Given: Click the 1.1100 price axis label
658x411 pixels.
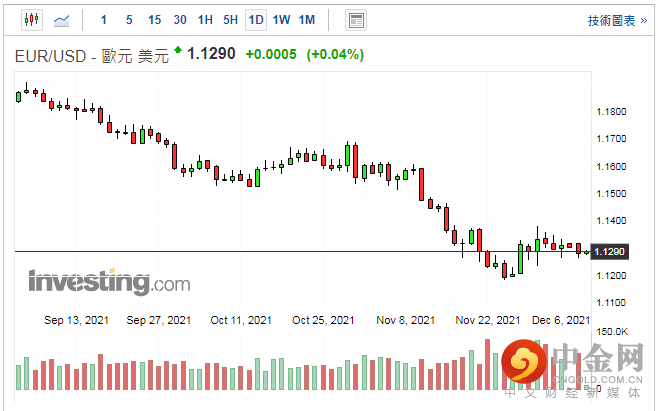Looking at the screenshot, I should click(x=611, y=303).
